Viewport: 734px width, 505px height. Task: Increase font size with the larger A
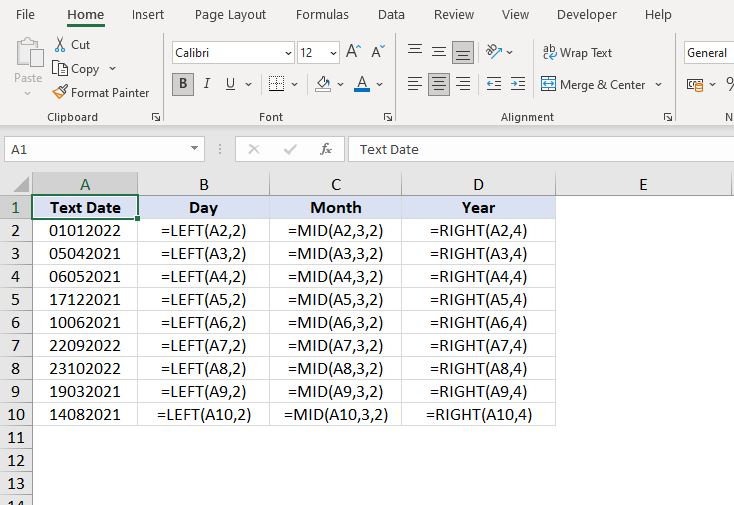click(x=353, y=51)
